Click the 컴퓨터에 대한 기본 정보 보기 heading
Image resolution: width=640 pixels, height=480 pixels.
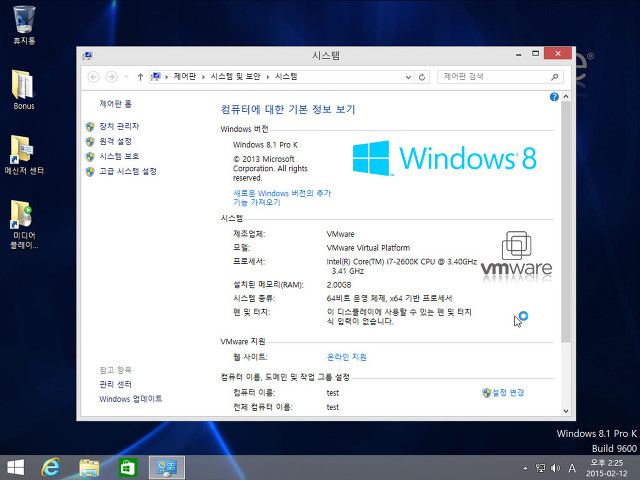pyautogui.click(x=288, y=109)
